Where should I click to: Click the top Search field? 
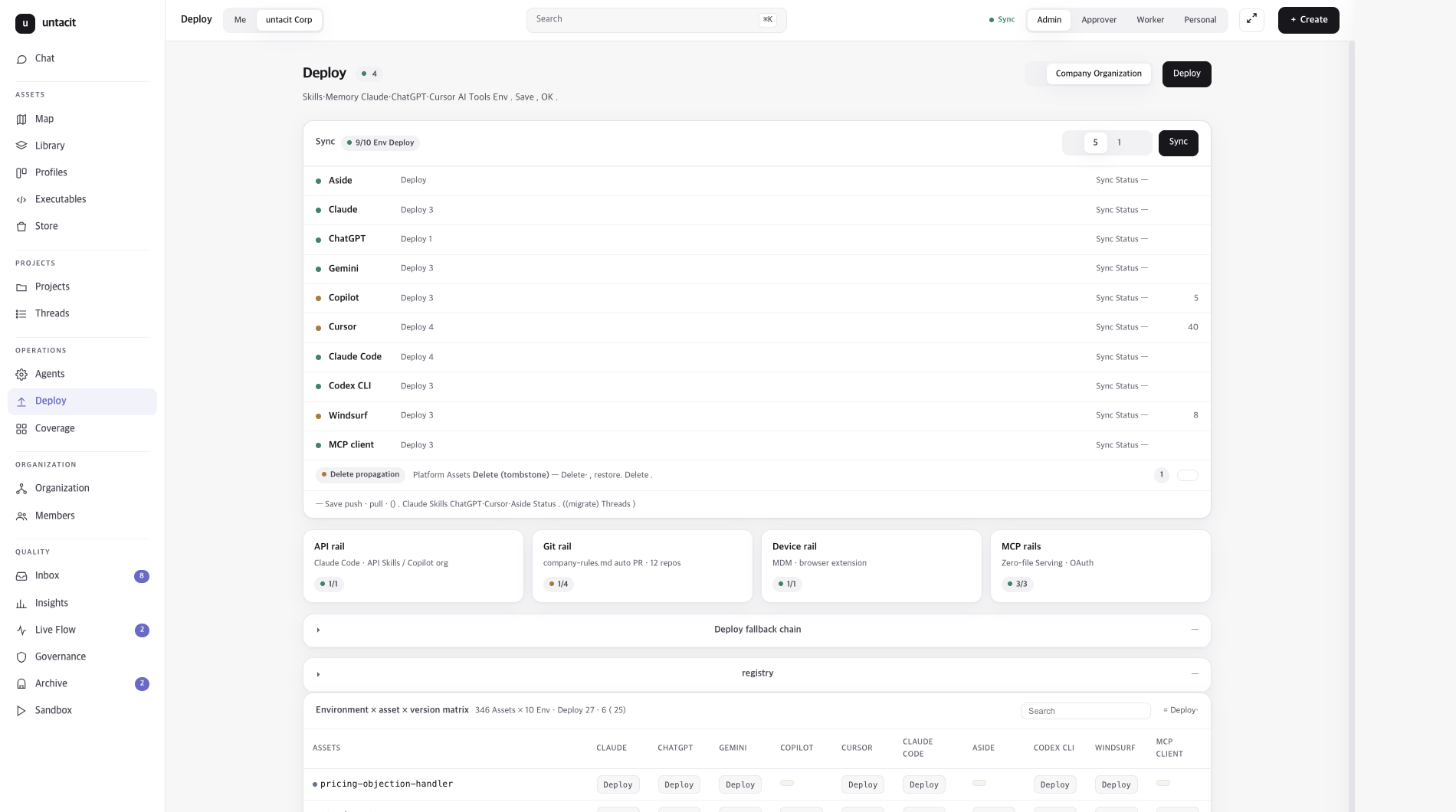pos(656,20)
